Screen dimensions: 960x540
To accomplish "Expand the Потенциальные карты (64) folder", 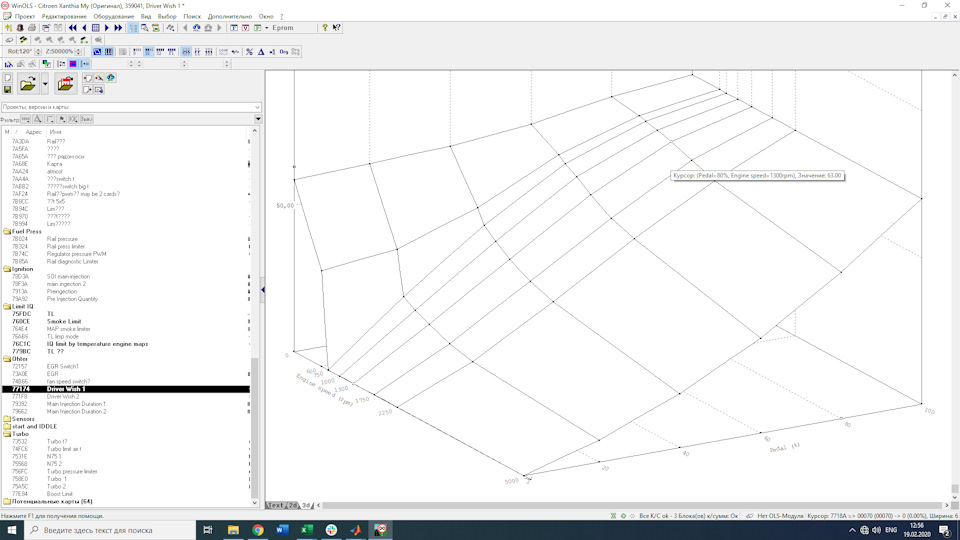I will tap(7, 501).
